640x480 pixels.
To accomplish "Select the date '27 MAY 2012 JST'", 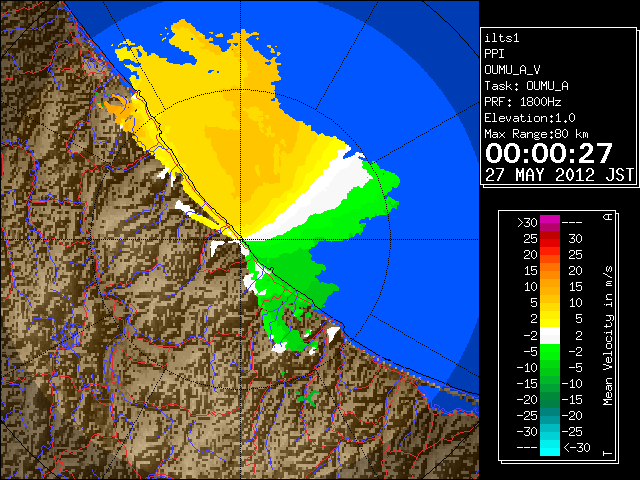I will [x=560, y=175].
